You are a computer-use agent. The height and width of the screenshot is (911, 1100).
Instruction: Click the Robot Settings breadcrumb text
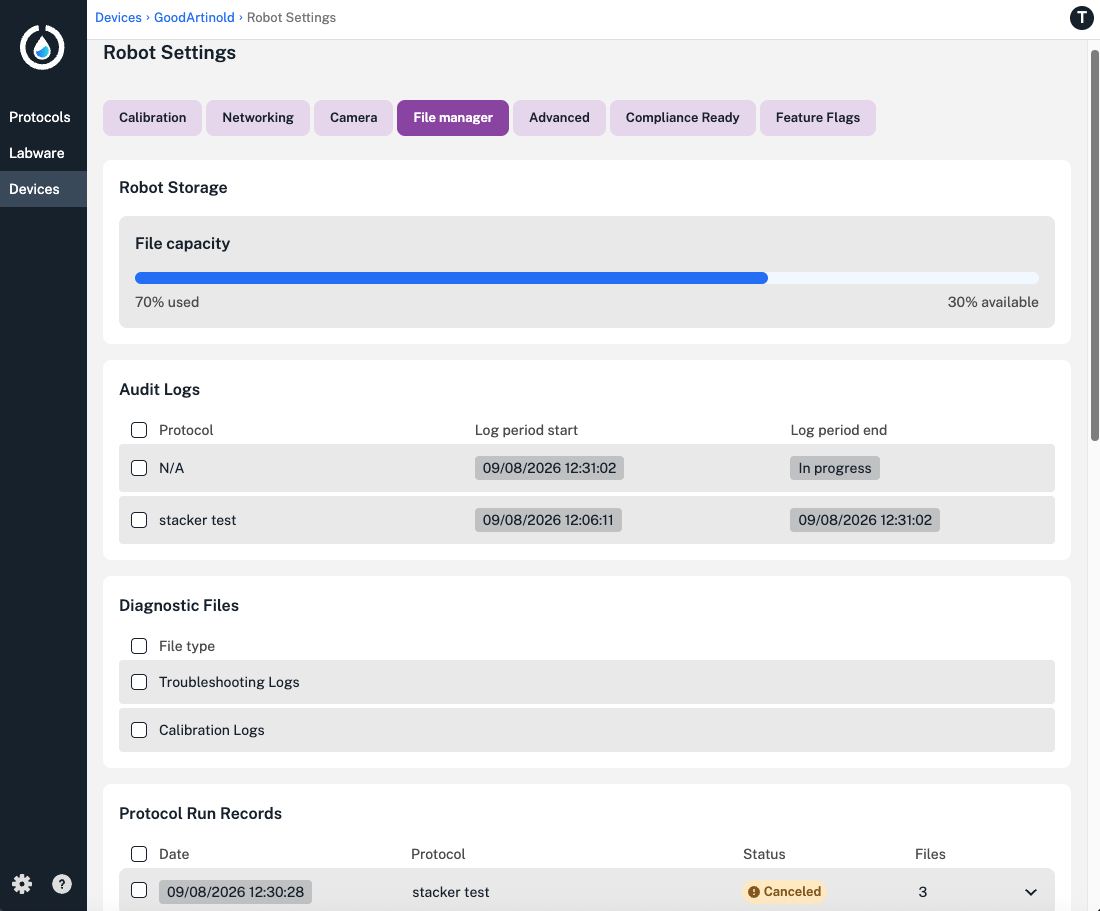291,18
